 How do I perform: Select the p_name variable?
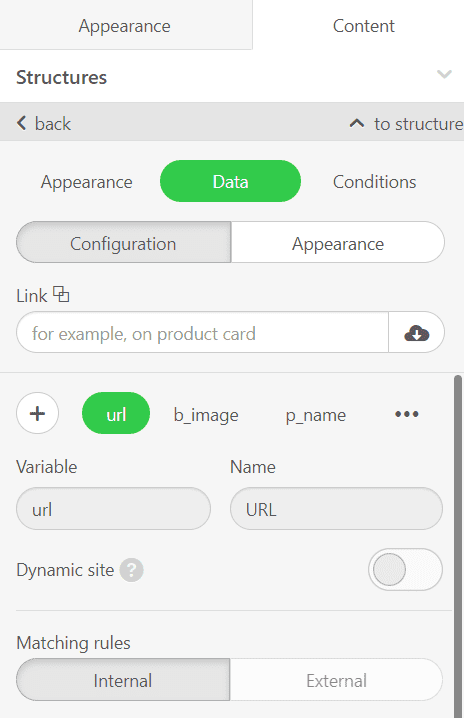(x=316, y=415)
